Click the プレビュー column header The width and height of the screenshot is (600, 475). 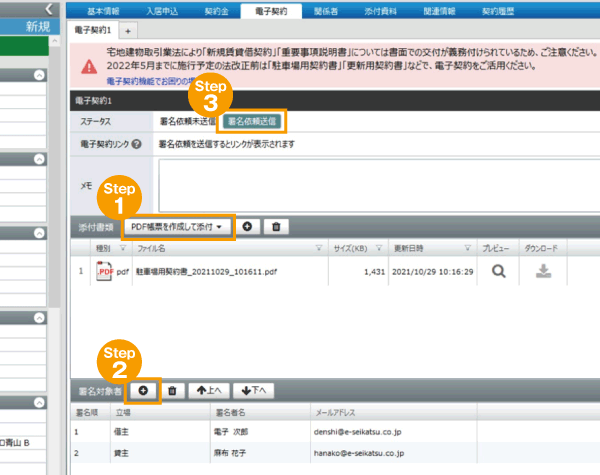click(496, 248)
